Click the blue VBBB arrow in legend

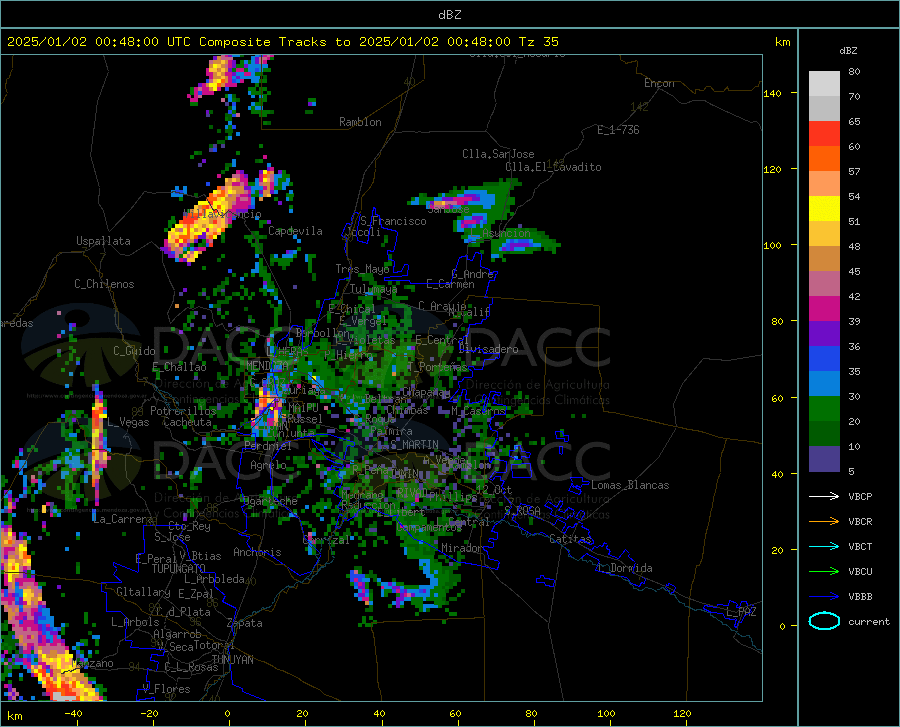824,597
